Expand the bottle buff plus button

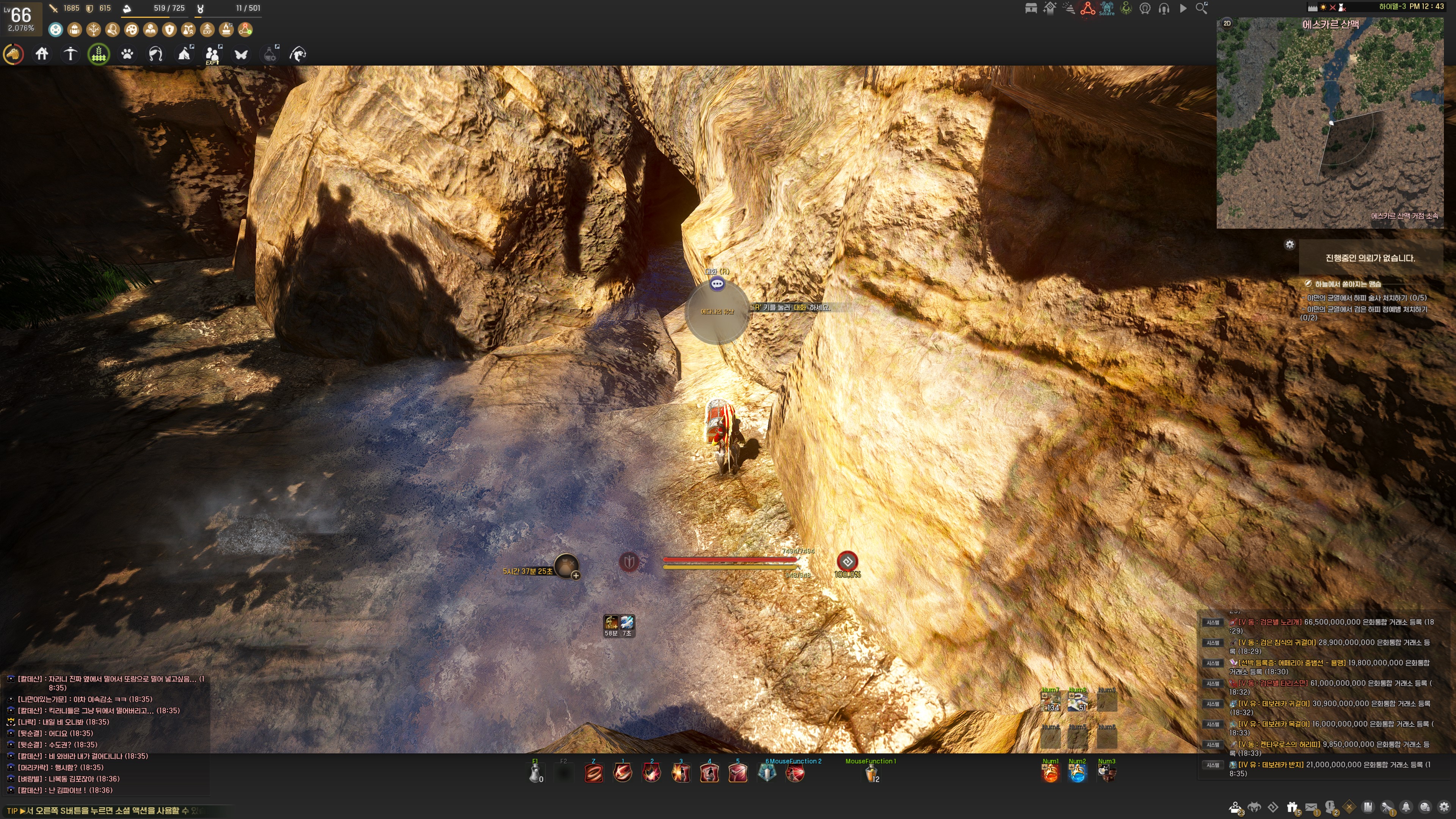576,576
